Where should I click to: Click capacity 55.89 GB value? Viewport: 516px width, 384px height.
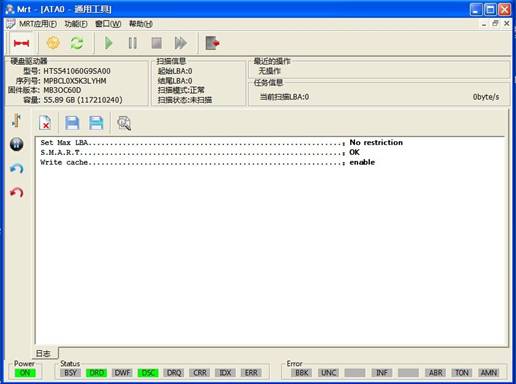pyautogui.click(x=83, y=100)
